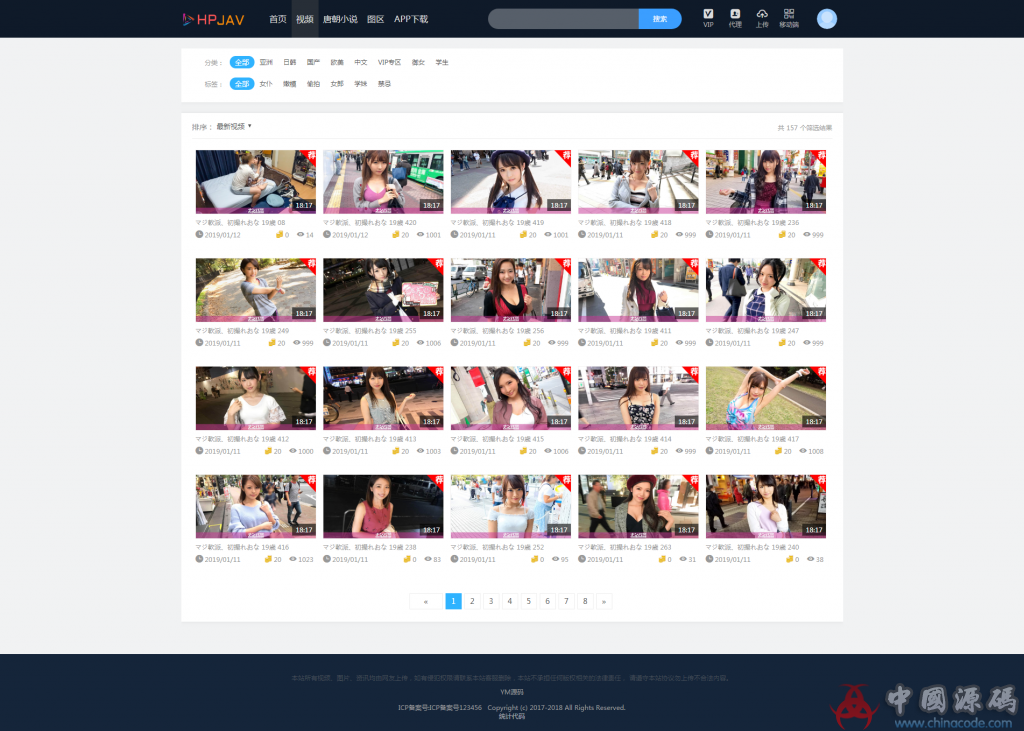
Task: Open the user avatar icon at top right
Action: tap(827, 18)
